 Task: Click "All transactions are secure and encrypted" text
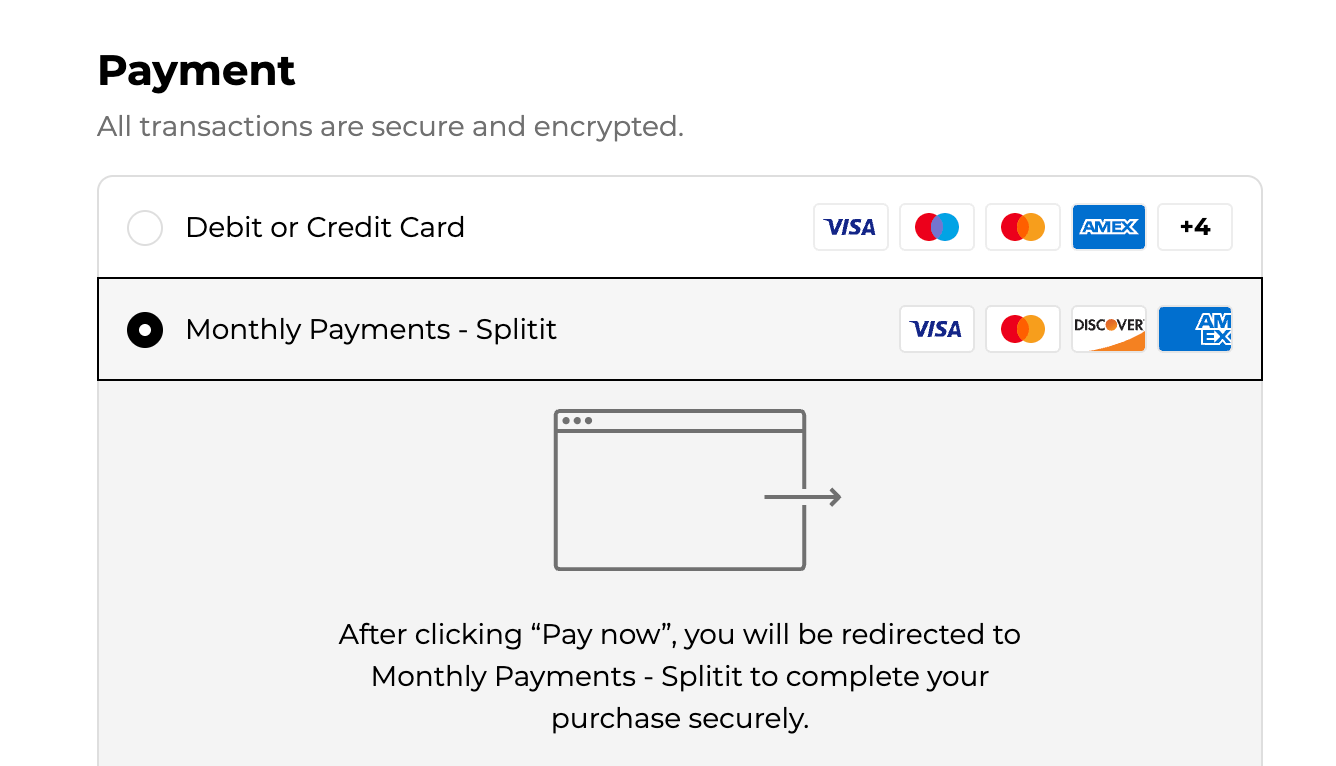[x=390, y=127]
